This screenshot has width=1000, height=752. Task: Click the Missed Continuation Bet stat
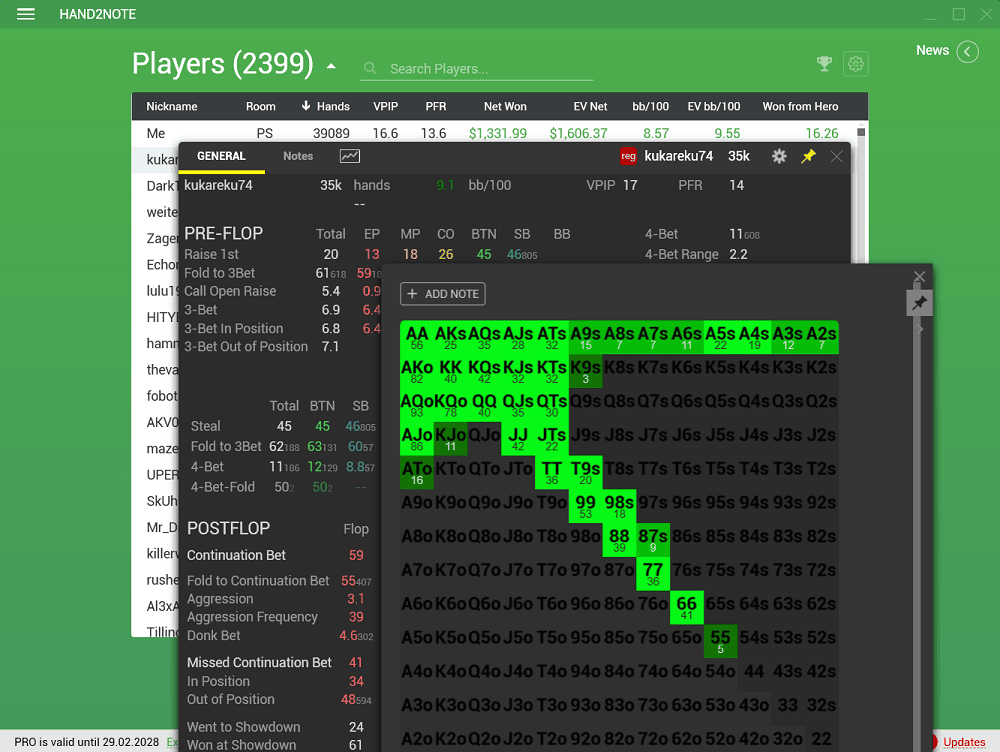(x=259, y=662)
